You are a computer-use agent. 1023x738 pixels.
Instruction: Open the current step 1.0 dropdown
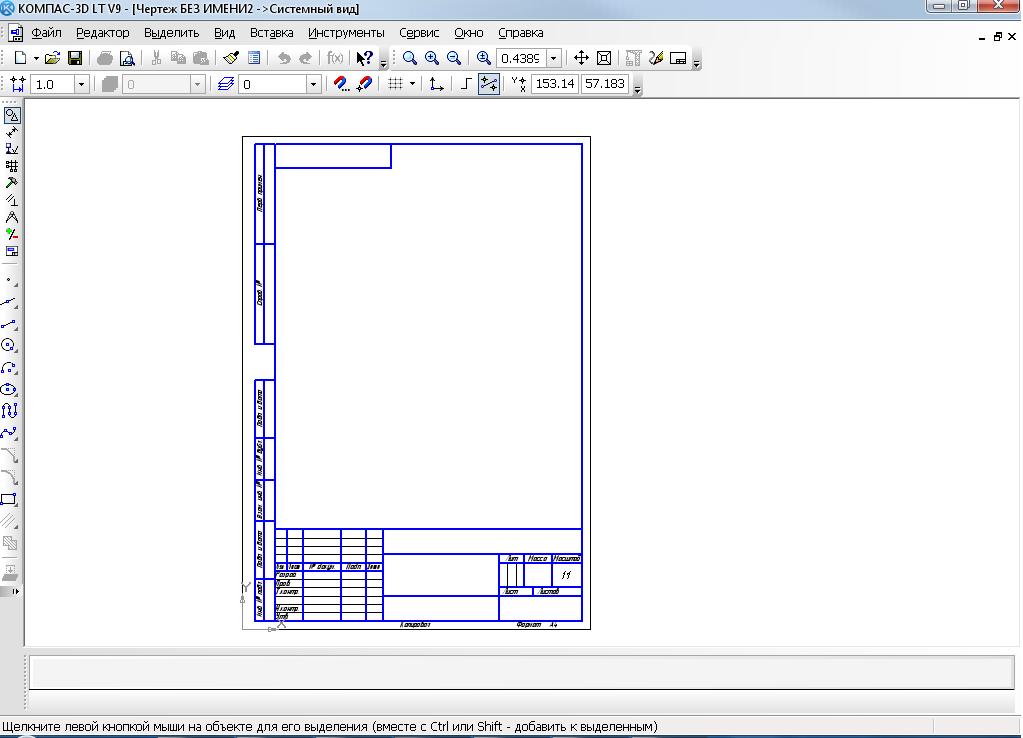[x=81, y=84]
